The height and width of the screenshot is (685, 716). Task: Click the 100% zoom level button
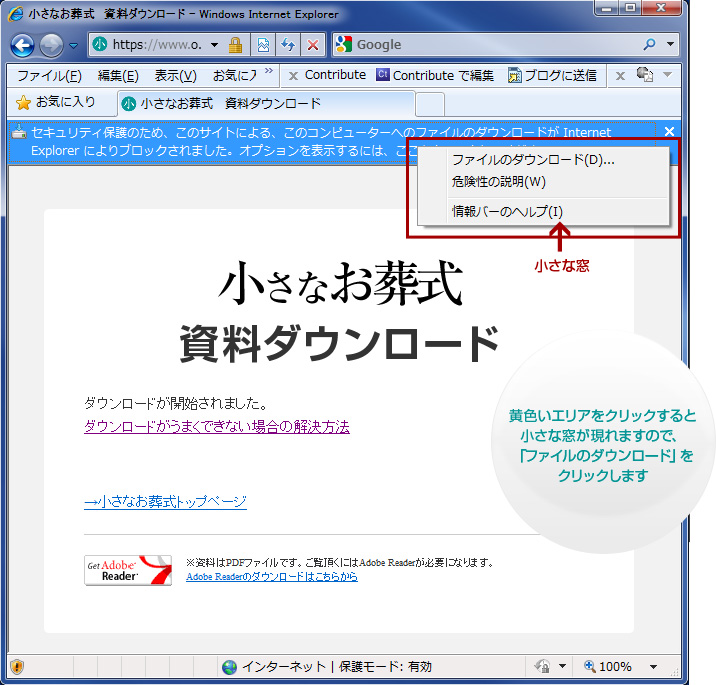[x=608, y=667]
